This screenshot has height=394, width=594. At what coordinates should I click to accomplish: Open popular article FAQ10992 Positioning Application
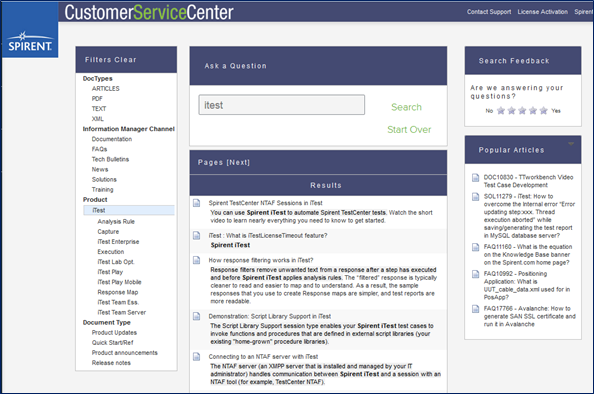[x=527, y=286]
